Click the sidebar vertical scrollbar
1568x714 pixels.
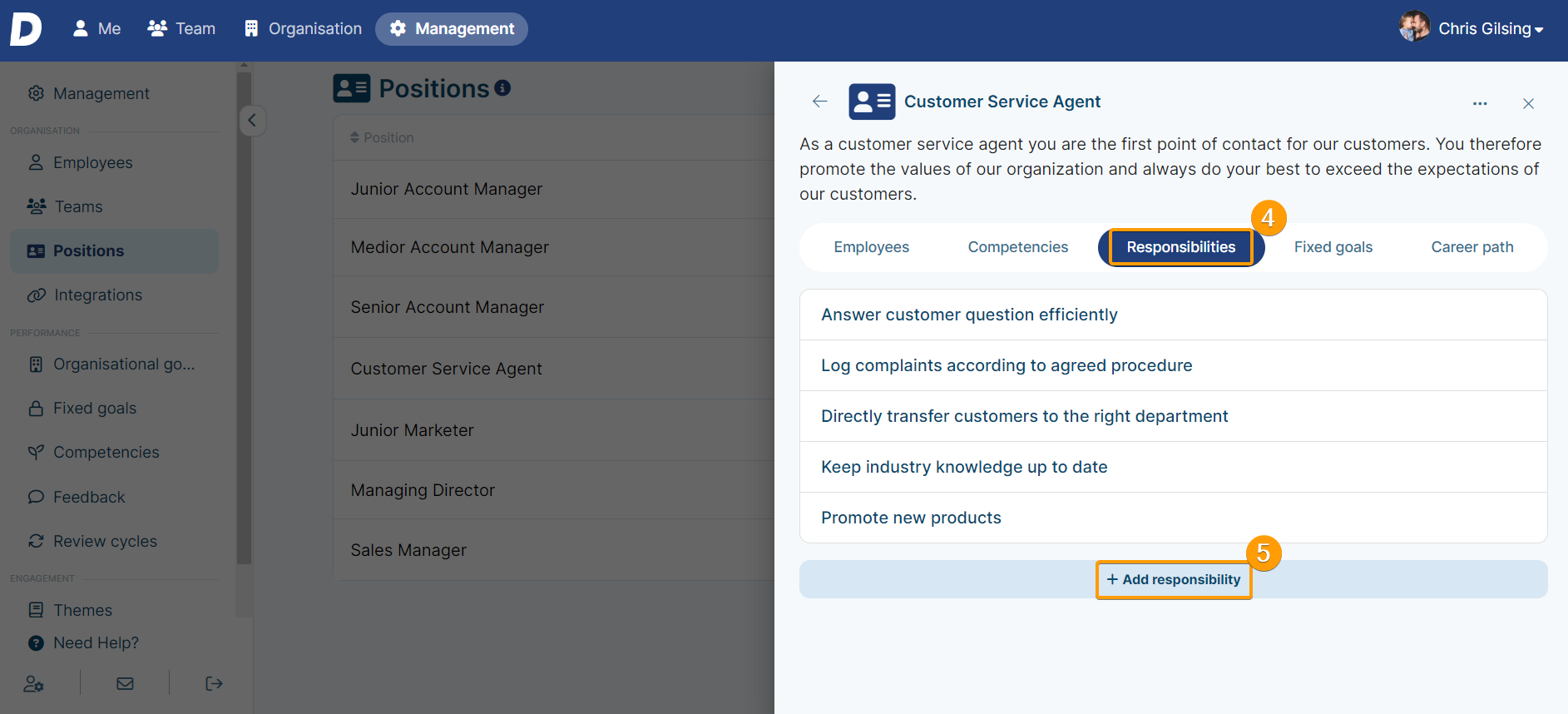click(x=244, y=316)
